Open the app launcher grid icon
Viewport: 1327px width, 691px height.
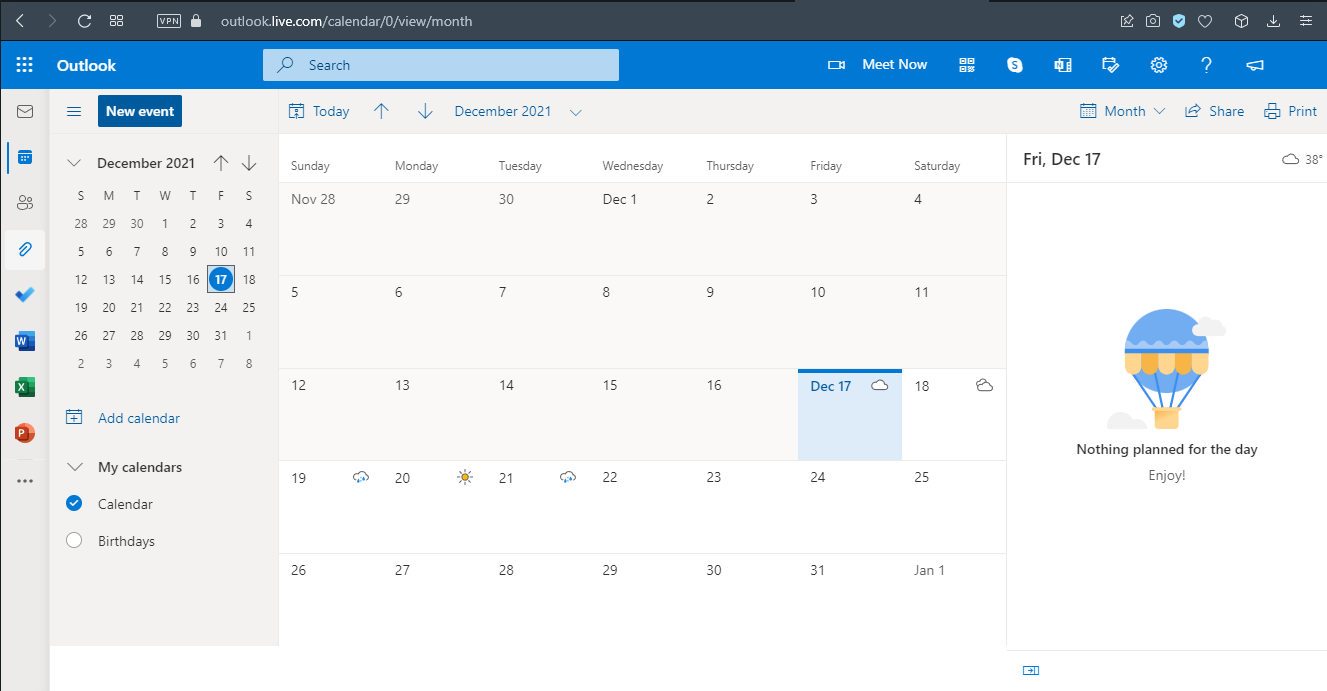click(x=25, y=65)
